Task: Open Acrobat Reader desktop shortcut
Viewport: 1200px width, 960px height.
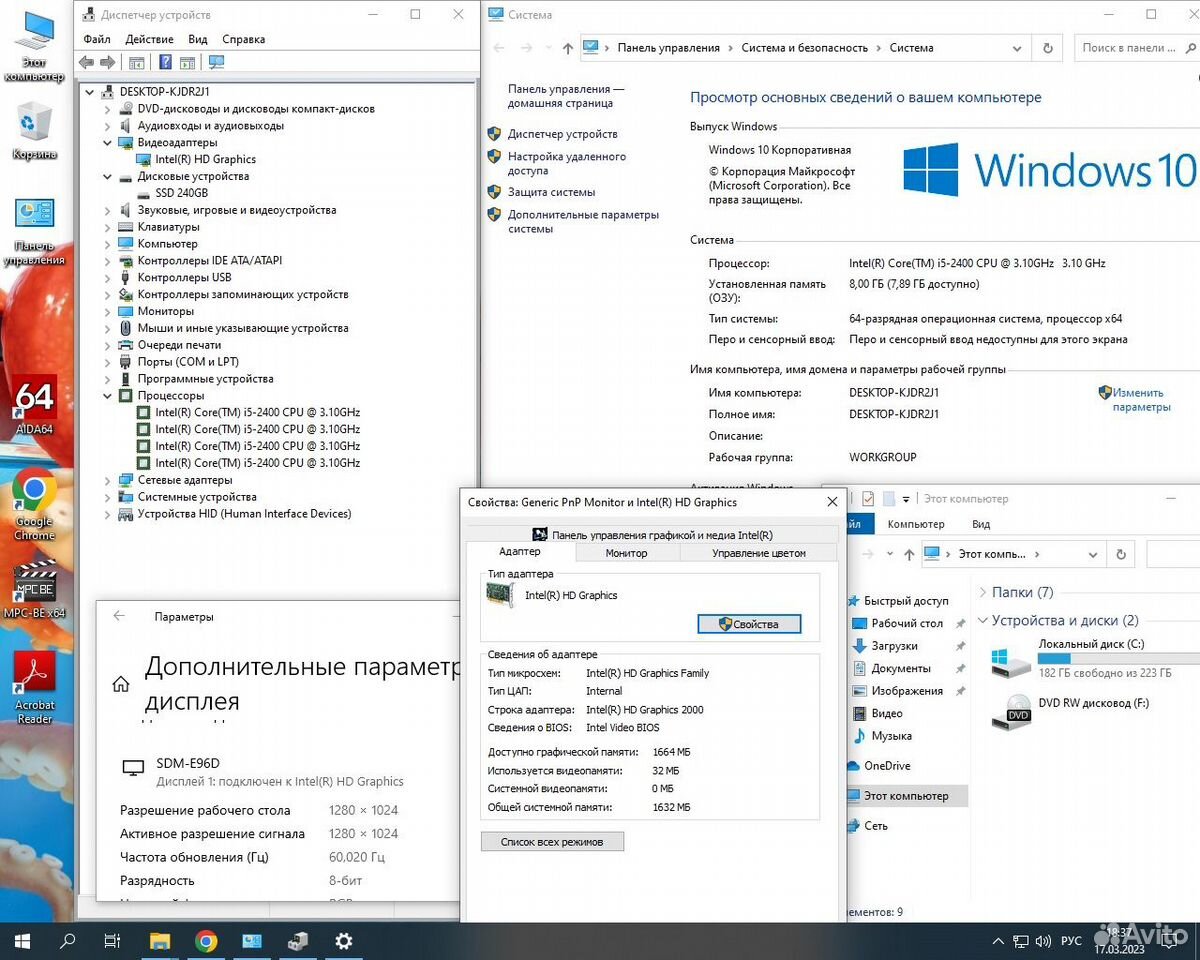Action: pyautogui.click(x=34, y=688)
